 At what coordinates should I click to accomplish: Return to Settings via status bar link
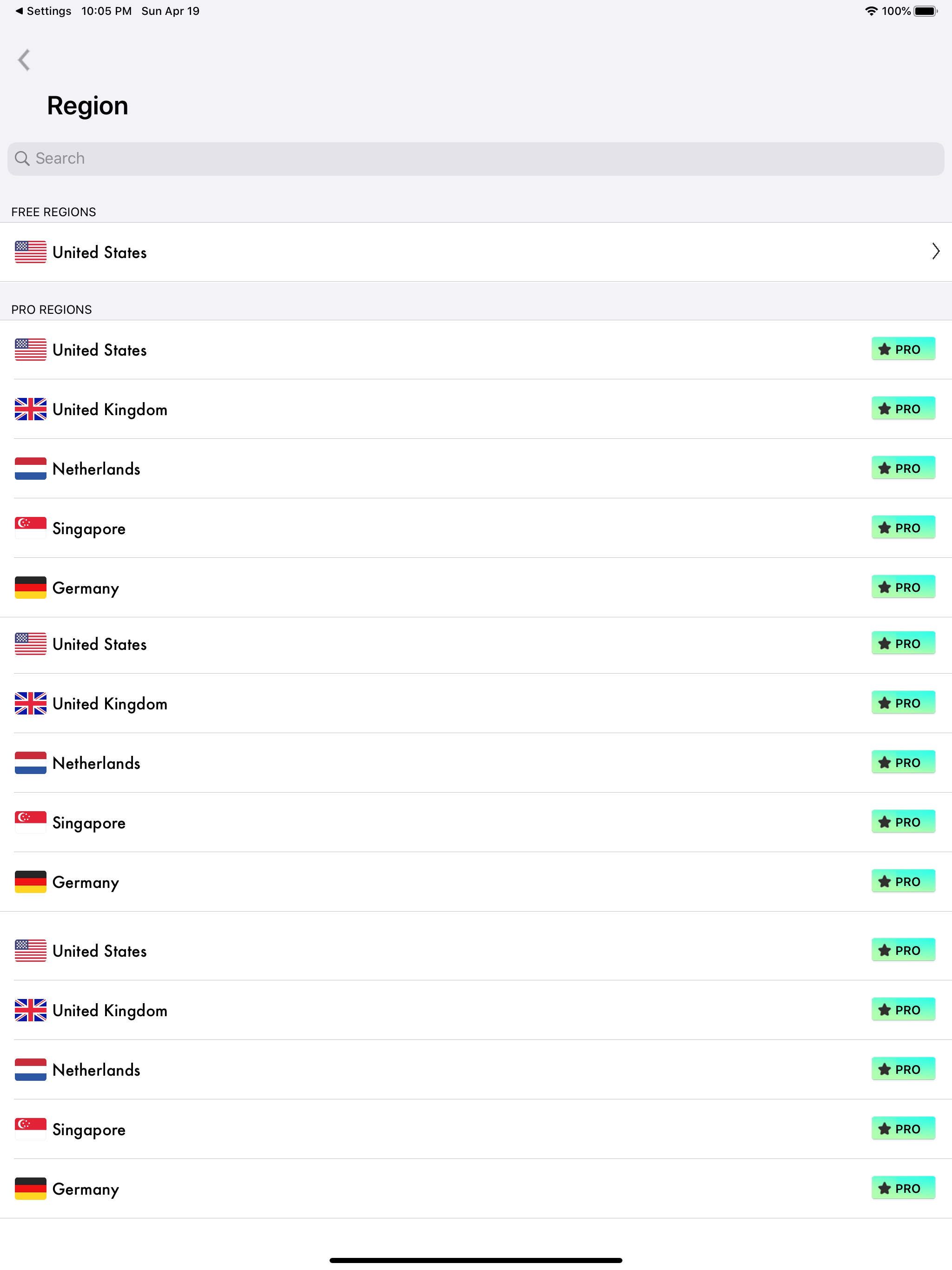tap(43, 10)
